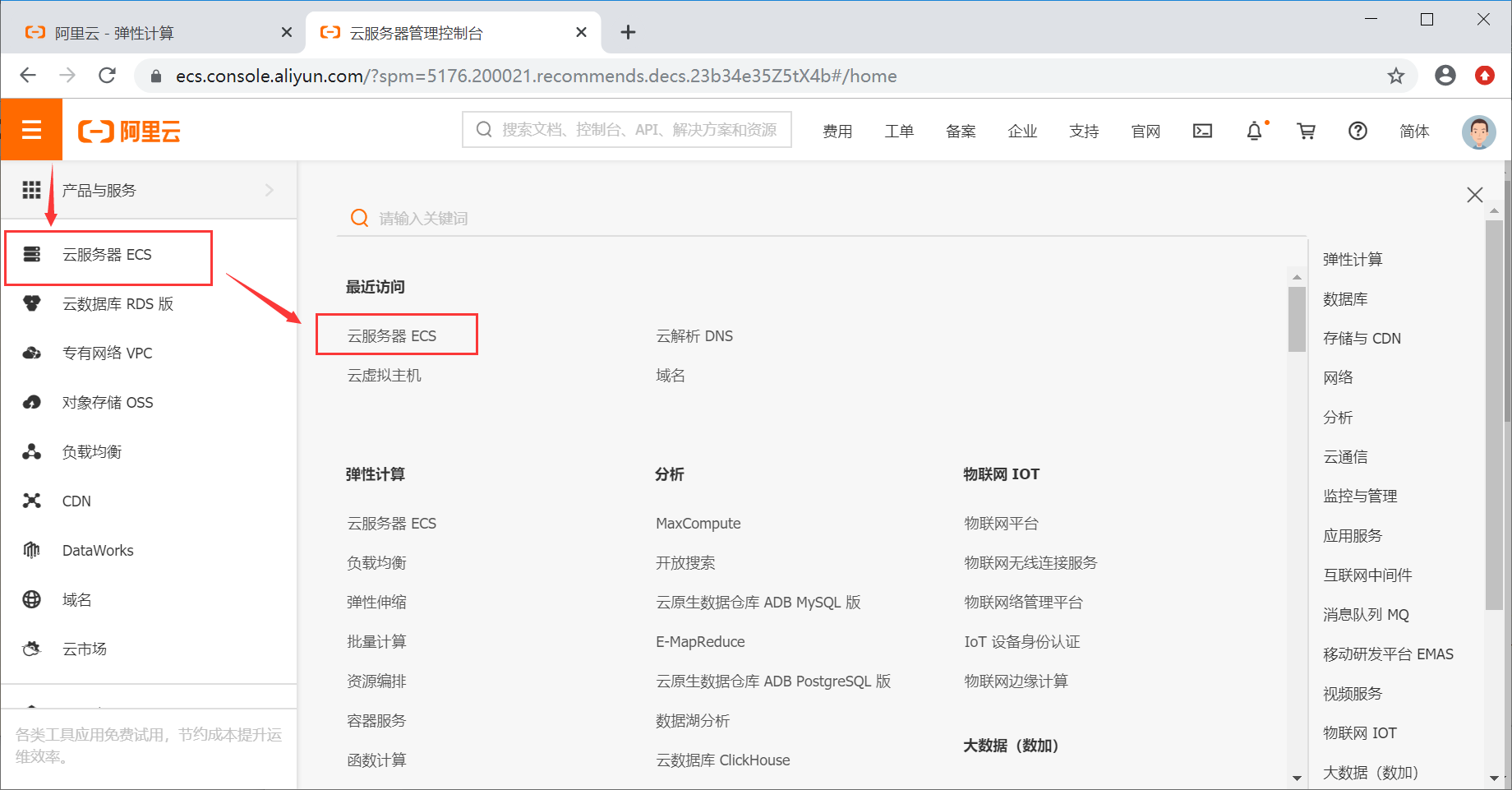Open 云市场 from the sidebar
This screenshot has height=790, width=1512.
pos(84,648)
